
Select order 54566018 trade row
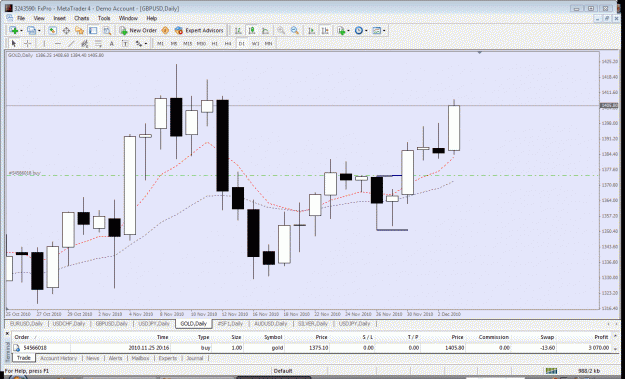(x=312, y=348)
